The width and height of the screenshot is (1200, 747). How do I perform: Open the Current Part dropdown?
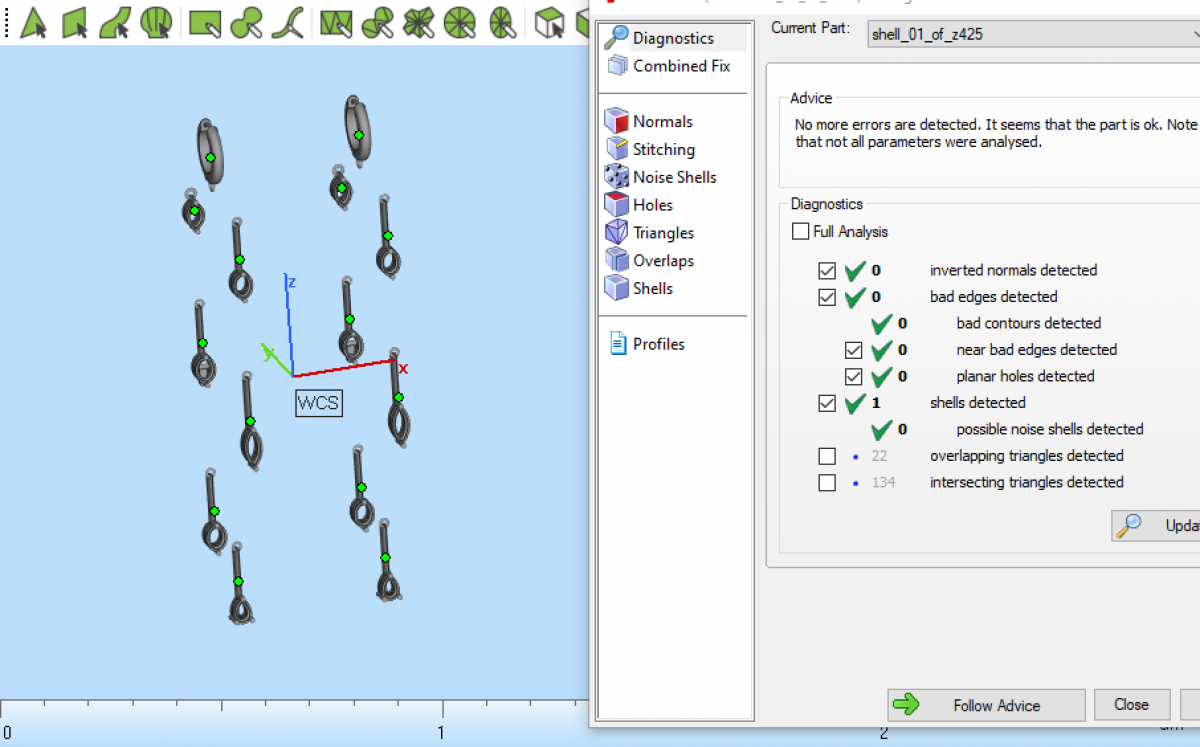[x=1031, y=35]
